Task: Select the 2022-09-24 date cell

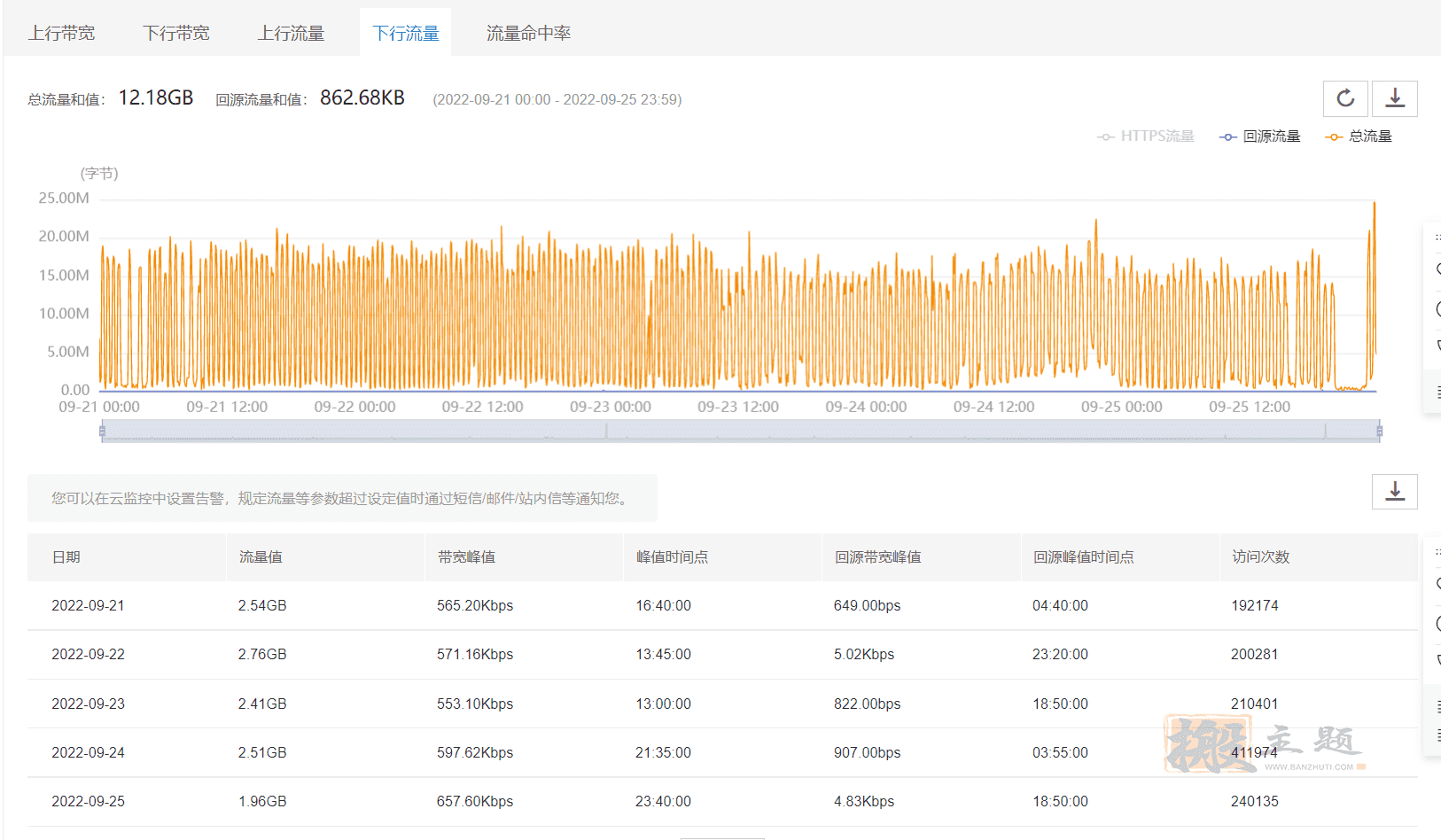Action: pyautogui.click(x=88, y=753)
